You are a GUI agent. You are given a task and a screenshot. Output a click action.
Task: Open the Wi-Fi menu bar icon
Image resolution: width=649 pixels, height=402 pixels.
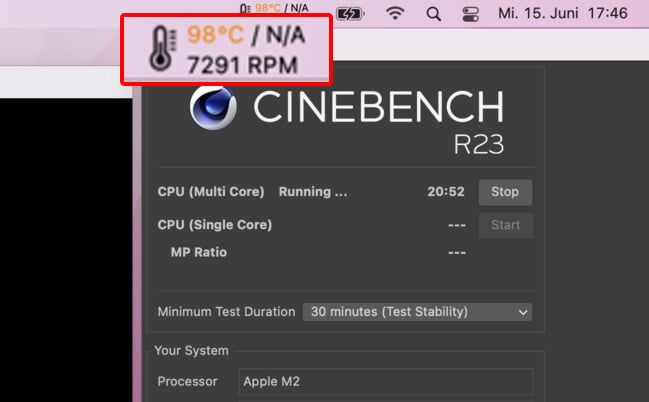click(395, 14)
